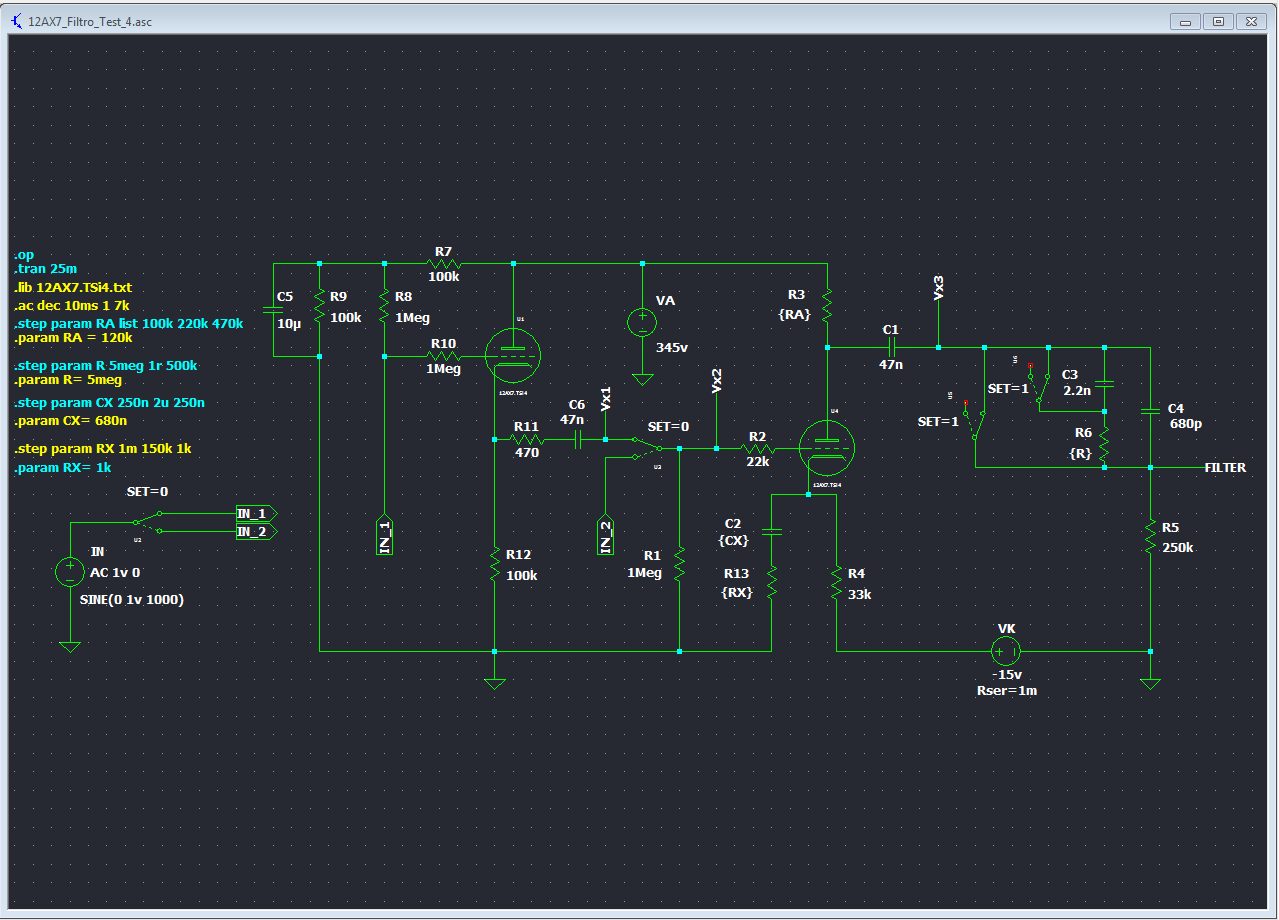Click the U4 triode tube after R2
Viewport: 1279px width, 920px height.
[x=827, y=449]
